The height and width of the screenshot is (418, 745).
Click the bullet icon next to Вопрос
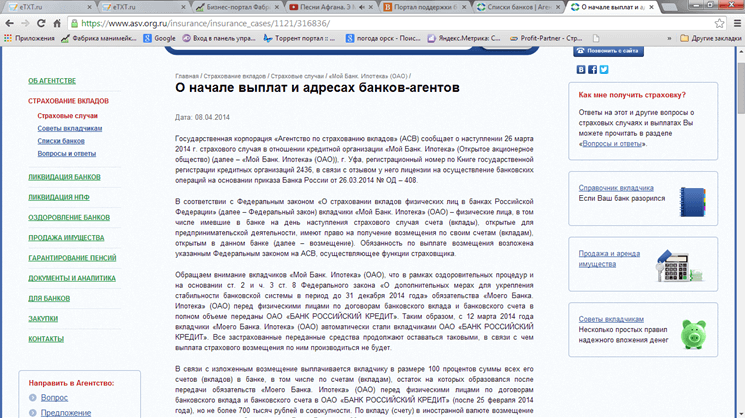(32, 398)
